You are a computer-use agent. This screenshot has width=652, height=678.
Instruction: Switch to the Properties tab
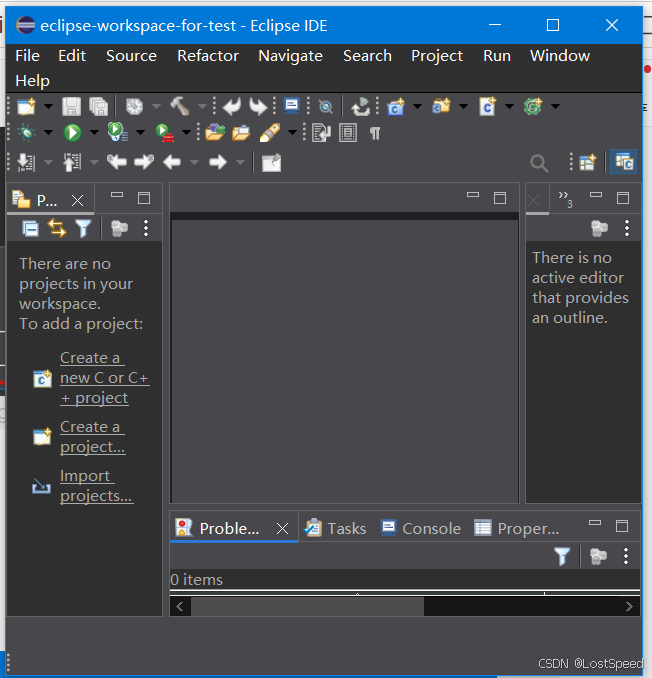[517, 528]
